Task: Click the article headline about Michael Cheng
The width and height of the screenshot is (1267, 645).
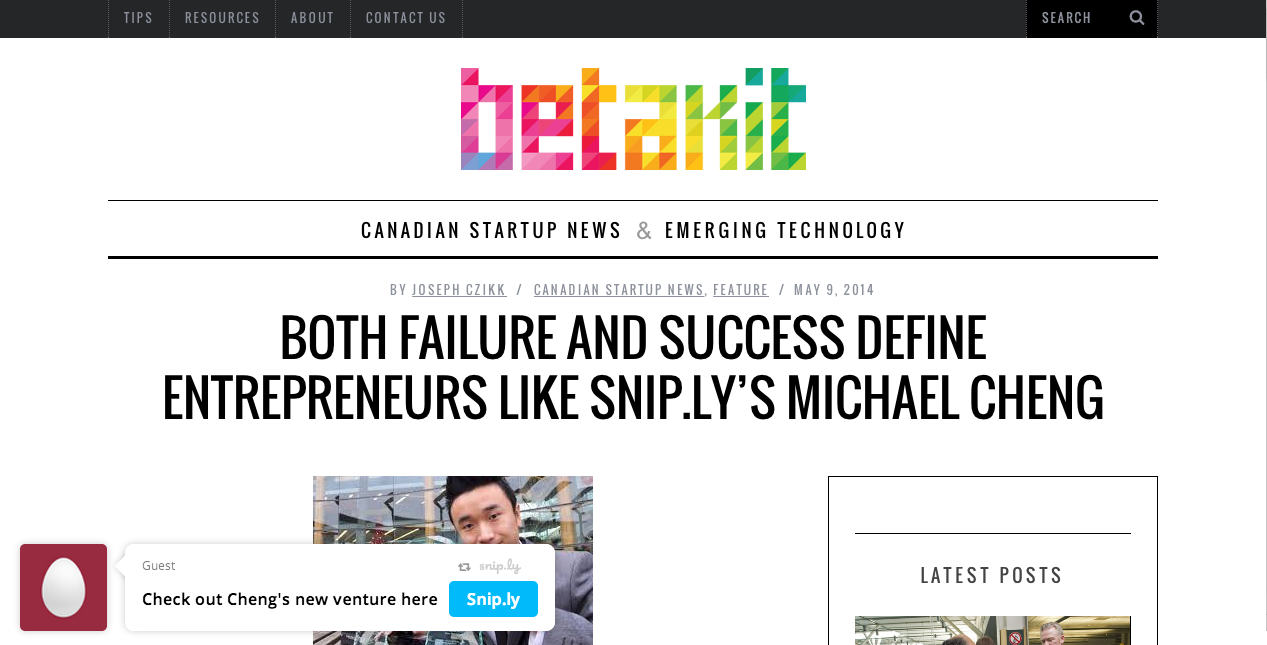Action: click(633, 368)
